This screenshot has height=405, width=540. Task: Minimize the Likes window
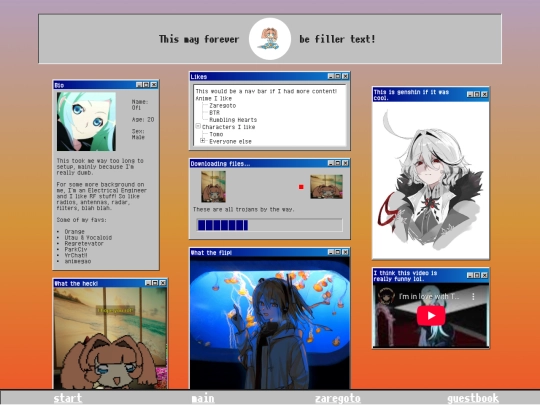331,76
